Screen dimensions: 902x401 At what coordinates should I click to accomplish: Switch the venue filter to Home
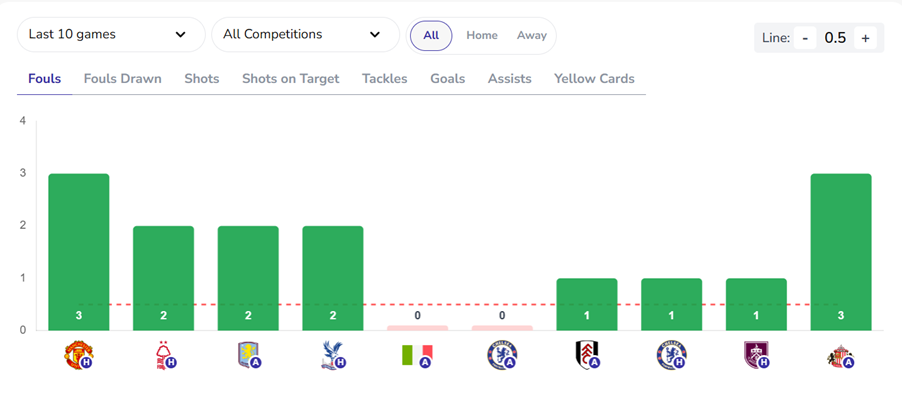click(481, 35)
